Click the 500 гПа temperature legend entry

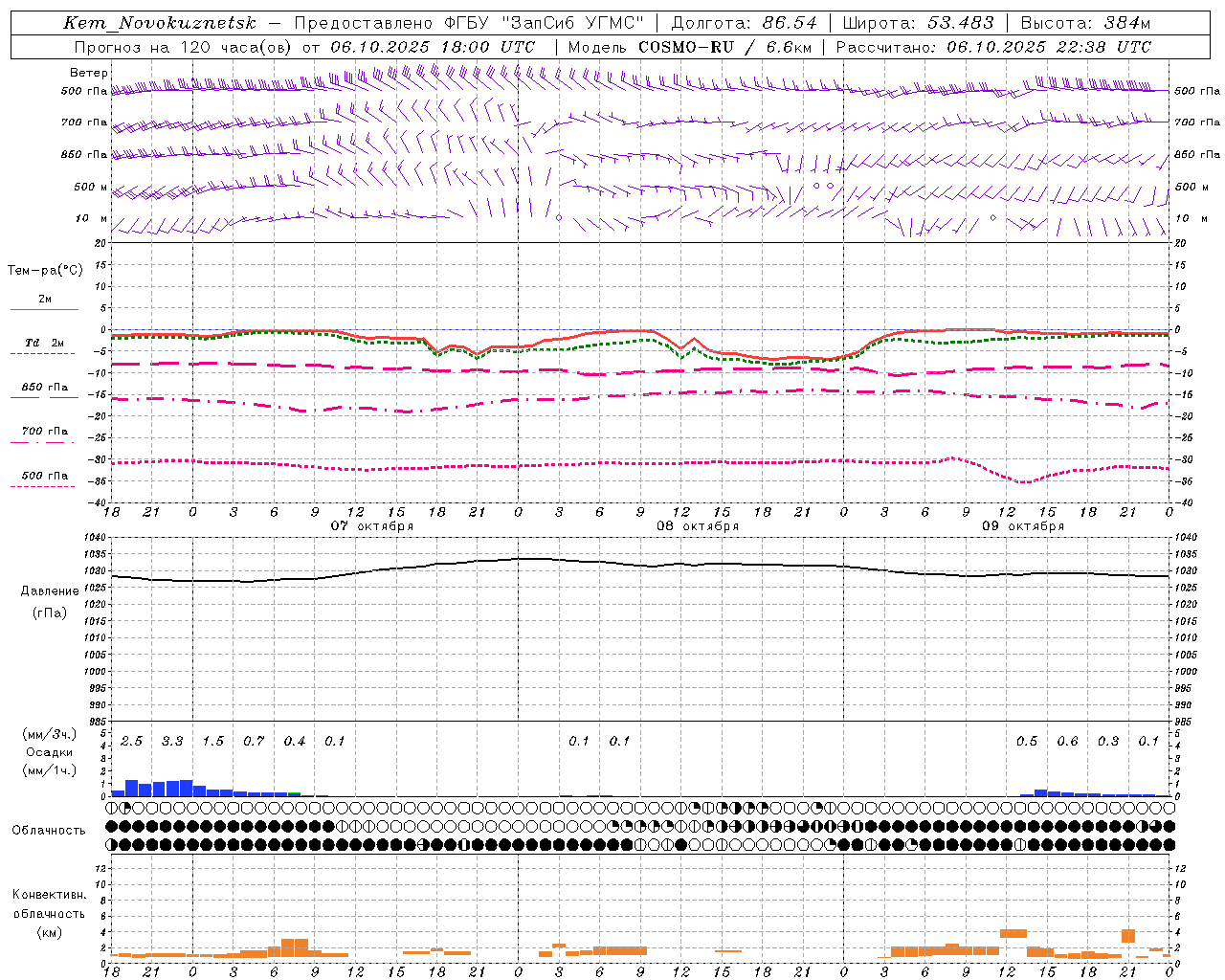(x=44, y=476)
